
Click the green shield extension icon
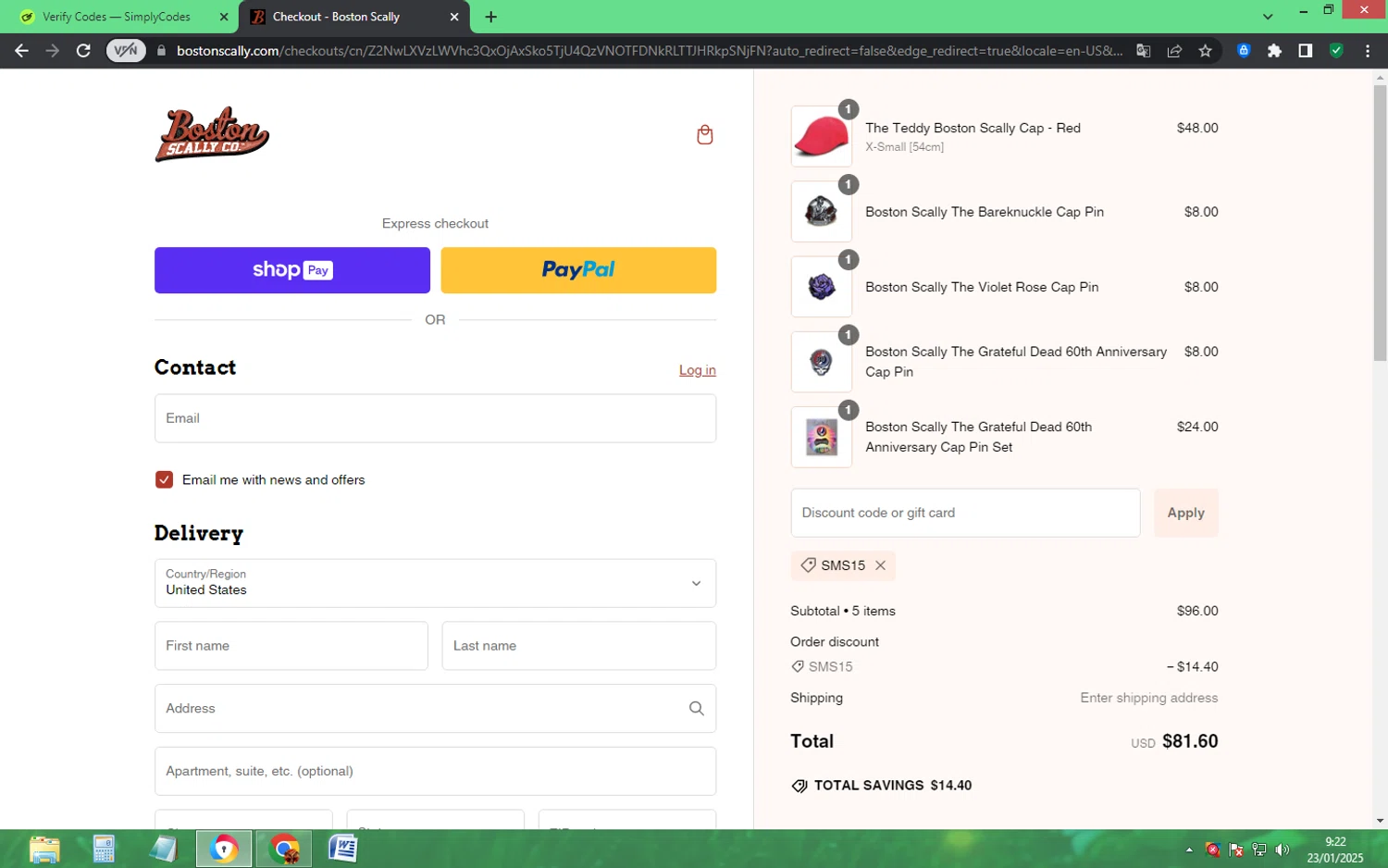[x=1336, y=51]
